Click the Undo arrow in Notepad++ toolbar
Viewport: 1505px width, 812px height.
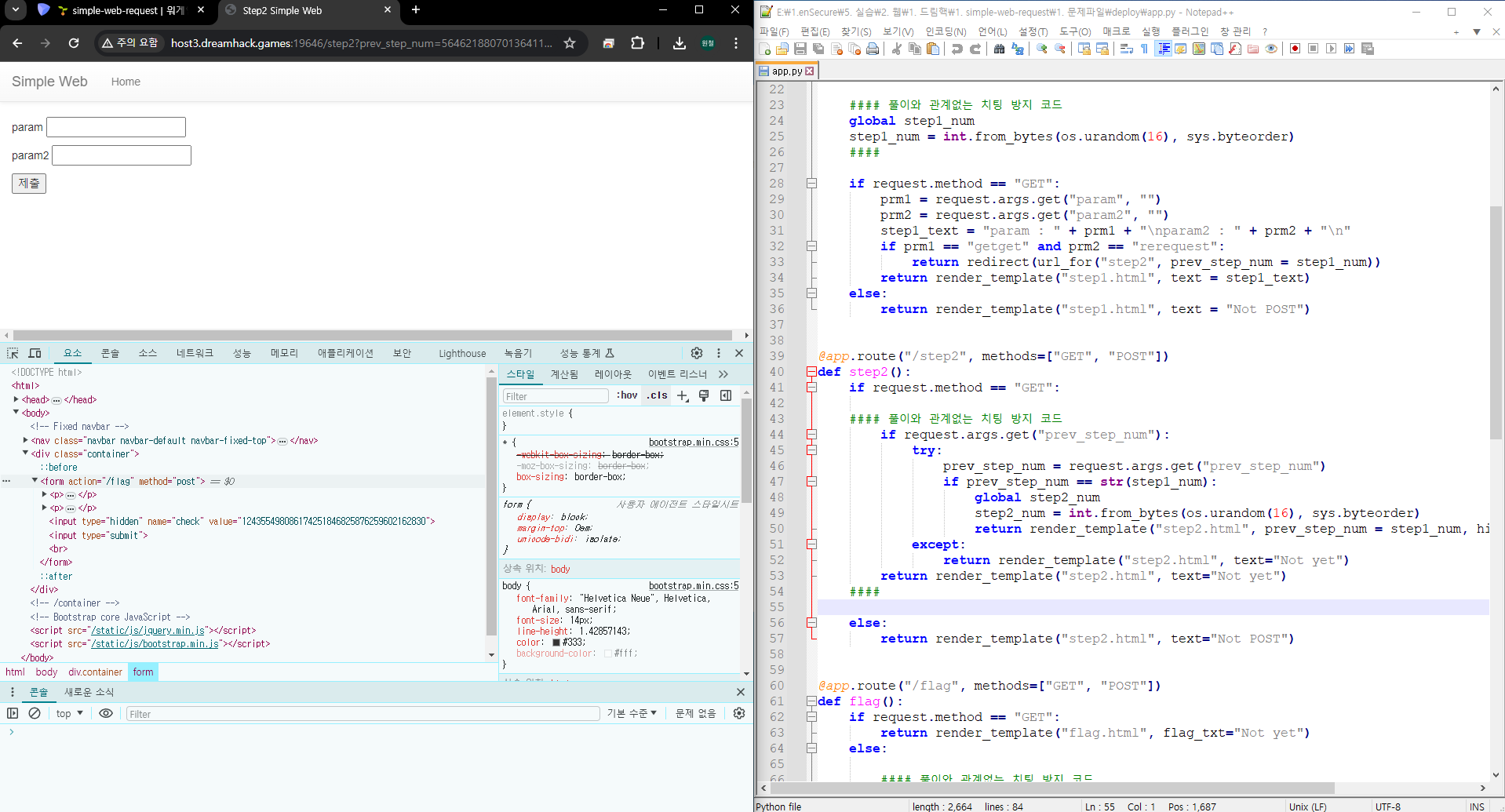point(957,49)
